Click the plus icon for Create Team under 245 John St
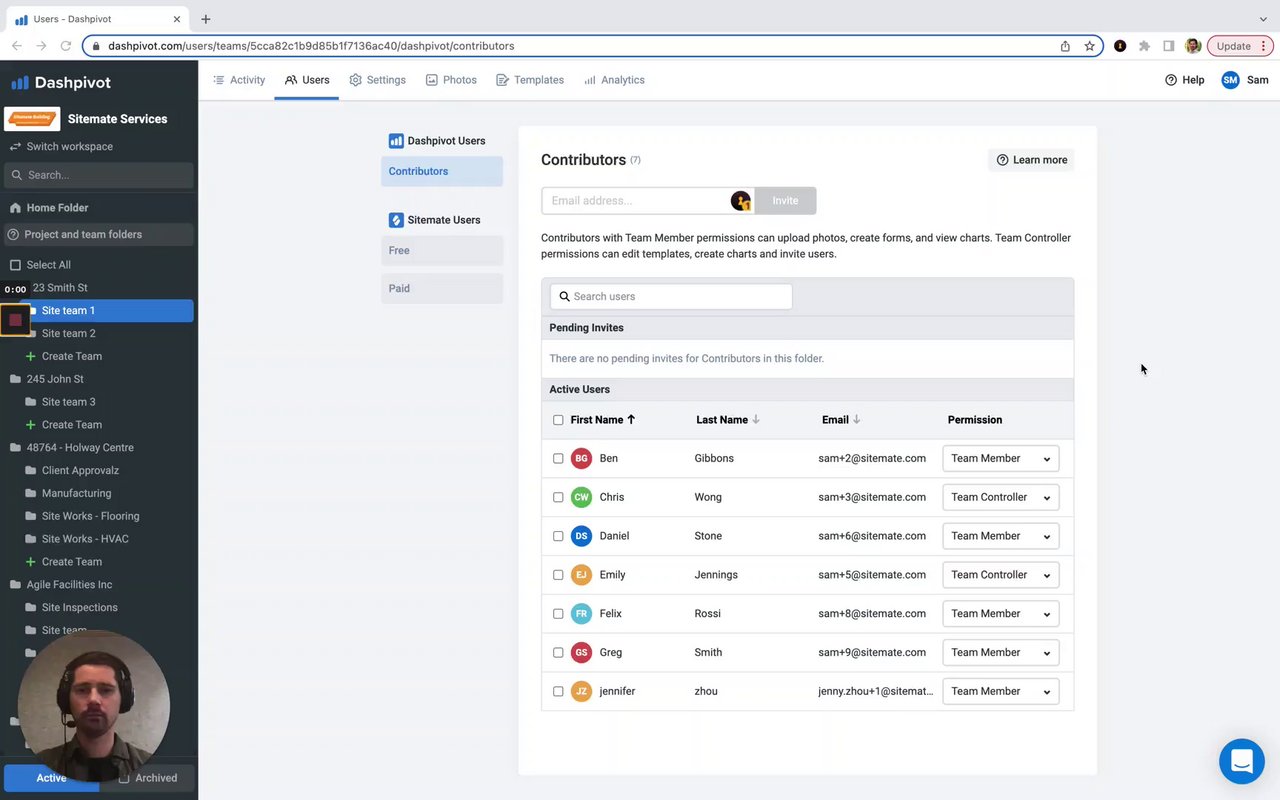 [30, 425]
